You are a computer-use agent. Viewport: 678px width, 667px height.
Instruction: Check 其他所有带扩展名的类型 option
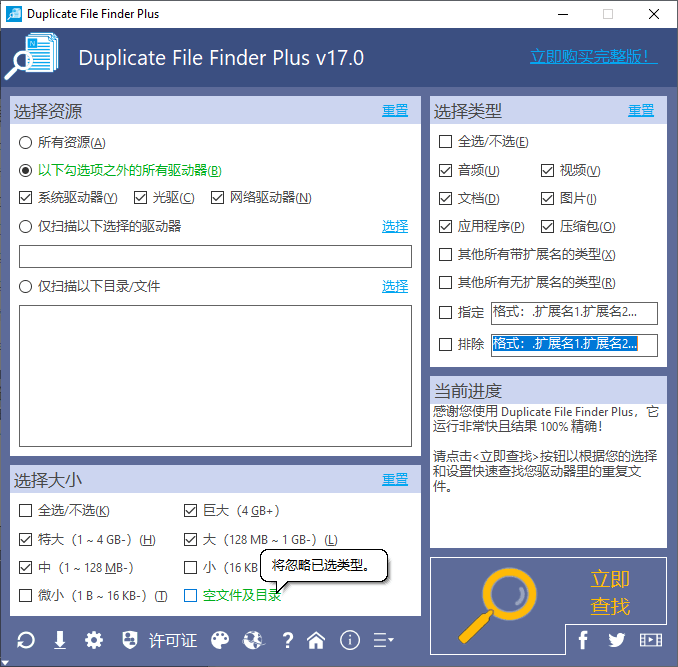pyautogui.click(x=445, y=254)
